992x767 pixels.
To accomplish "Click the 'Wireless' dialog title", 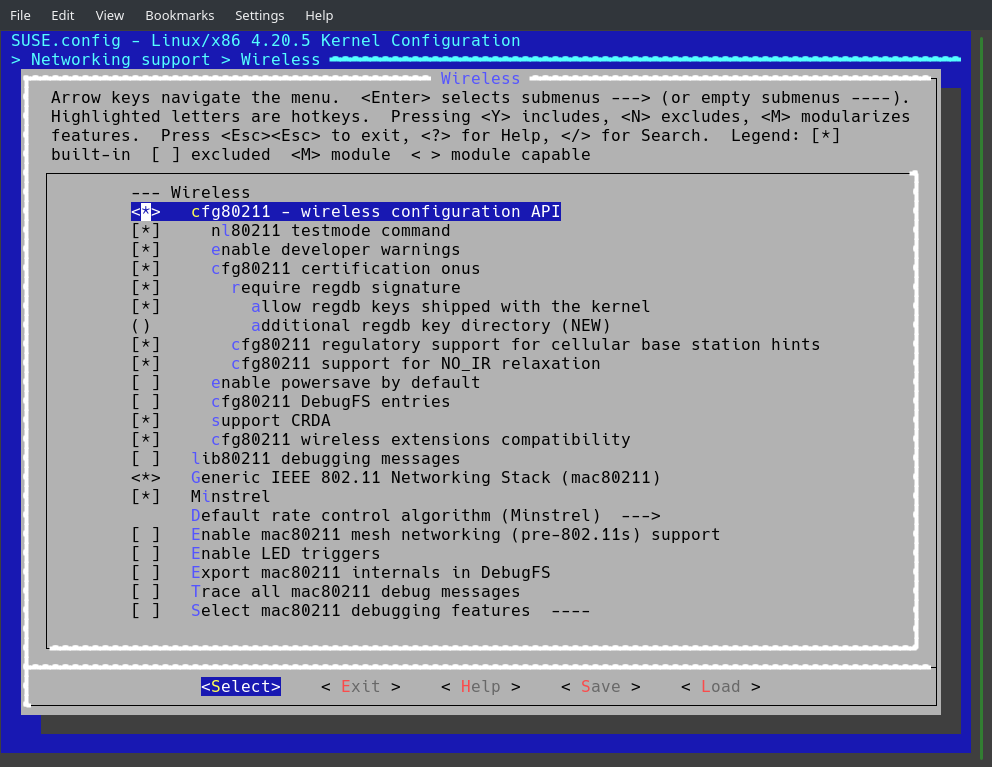I will point(481,78).
